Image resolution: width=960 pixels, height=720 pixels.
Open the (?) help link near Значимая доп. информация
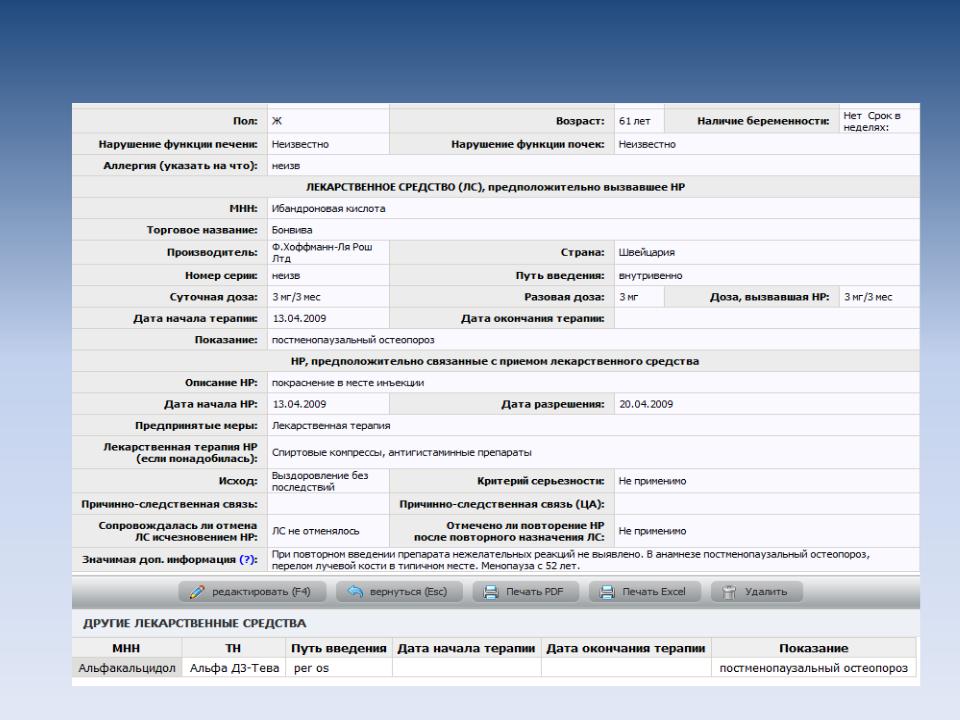pyautogui.click(x=248, y=559)
